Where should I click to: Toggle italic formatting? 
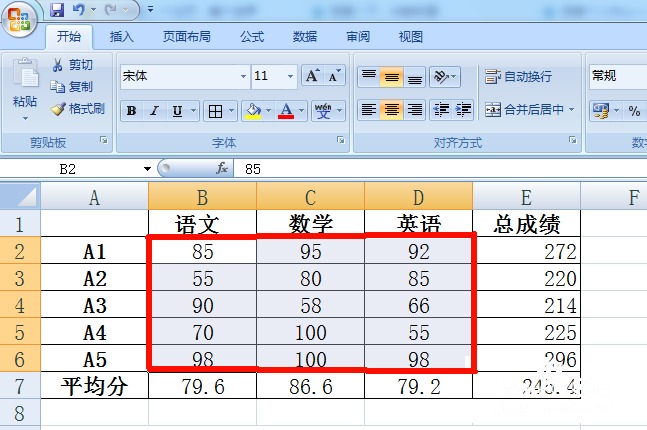[154, 111]
